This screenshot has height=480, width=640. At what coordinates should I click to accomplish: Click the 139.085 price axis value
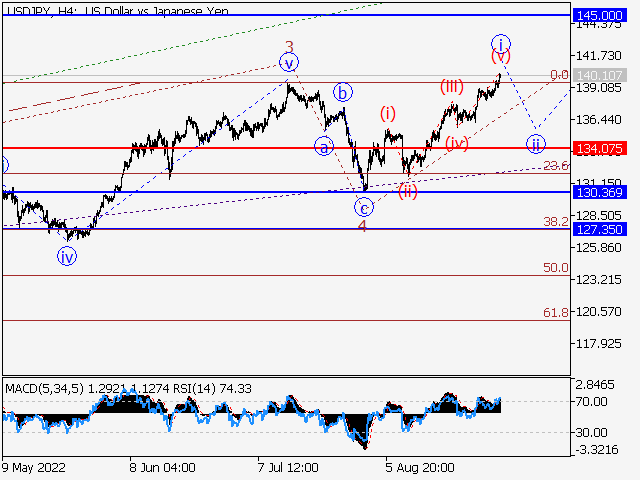[x=598, y=88]
